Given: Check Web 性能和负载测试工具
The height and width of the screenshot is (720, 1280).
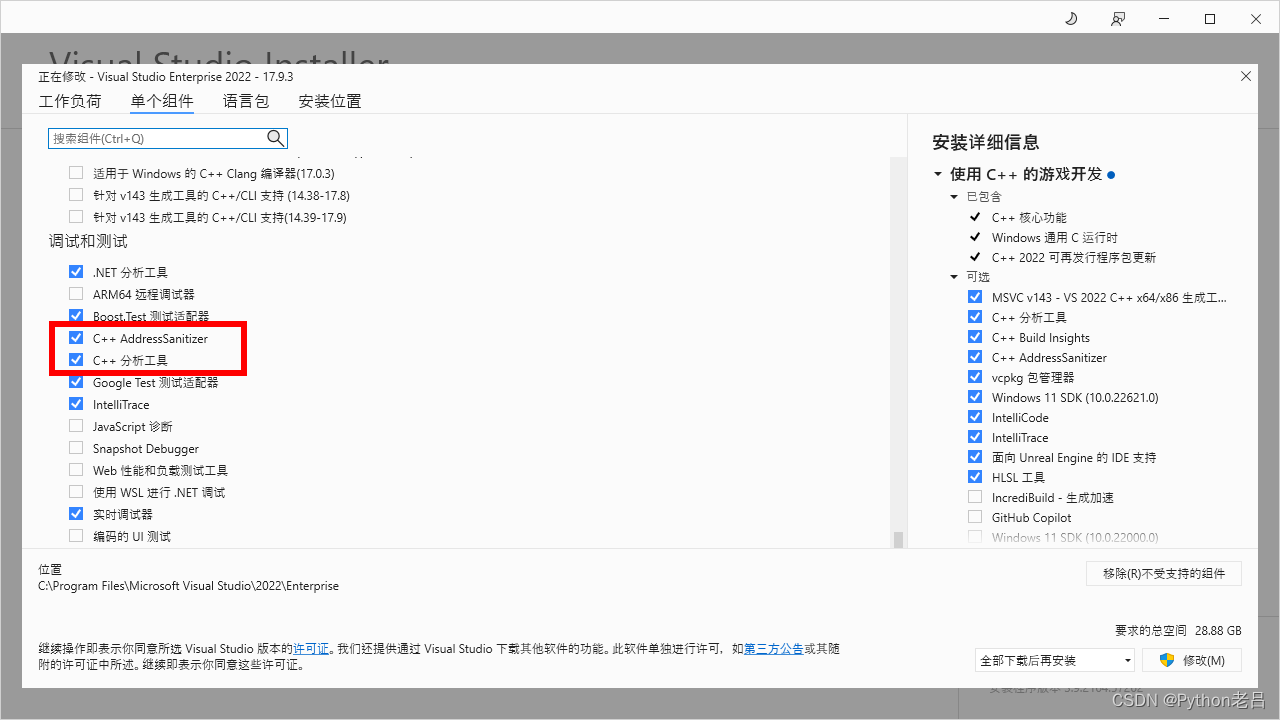Looking at the screenshot, I should coord(76,470).
